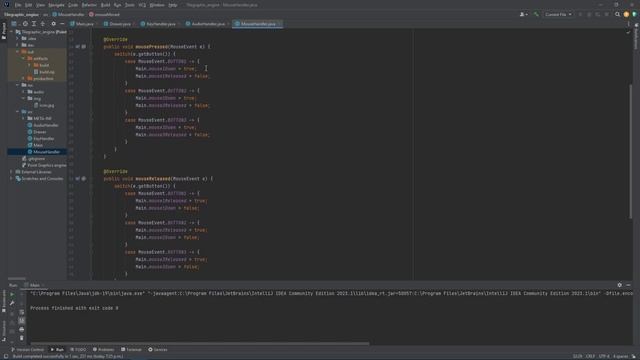
Task: Collapse the project root folder node
Action: tap(12, 32)
